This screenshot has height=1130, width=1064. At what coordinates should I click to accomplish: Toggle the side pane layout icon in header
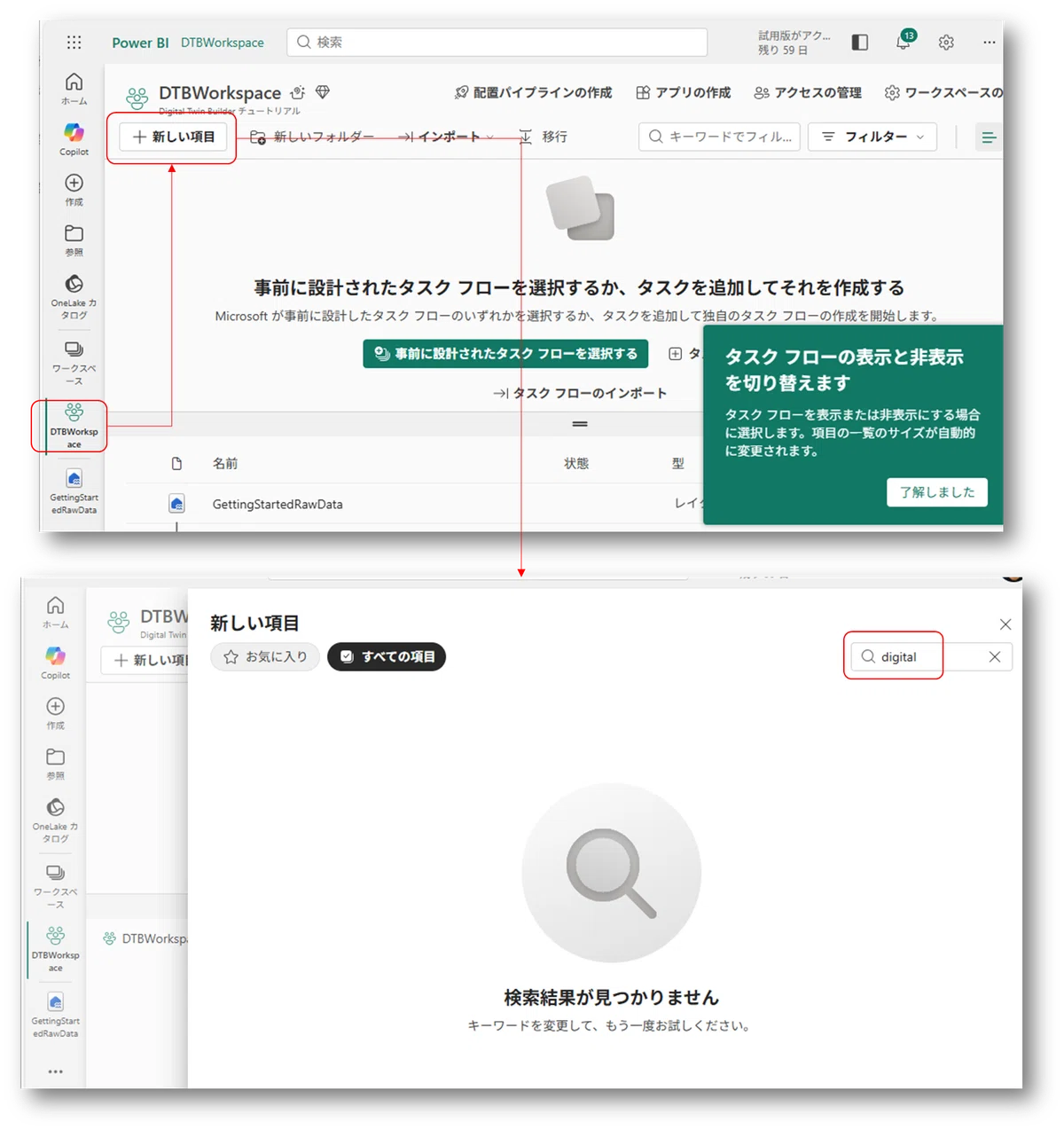coord(859,43)
